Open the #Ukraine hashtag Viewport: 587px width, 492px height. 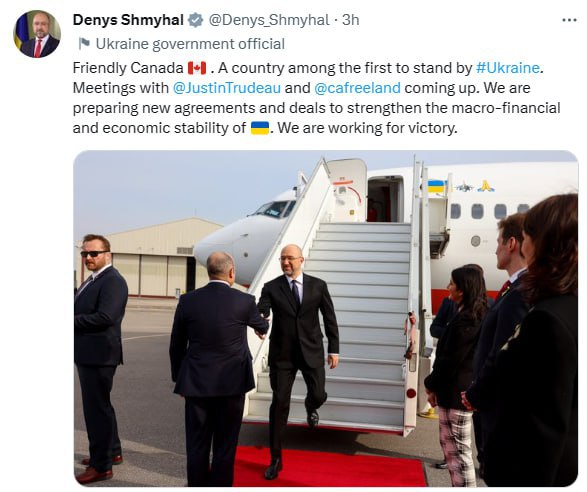[x=508, y=68]
